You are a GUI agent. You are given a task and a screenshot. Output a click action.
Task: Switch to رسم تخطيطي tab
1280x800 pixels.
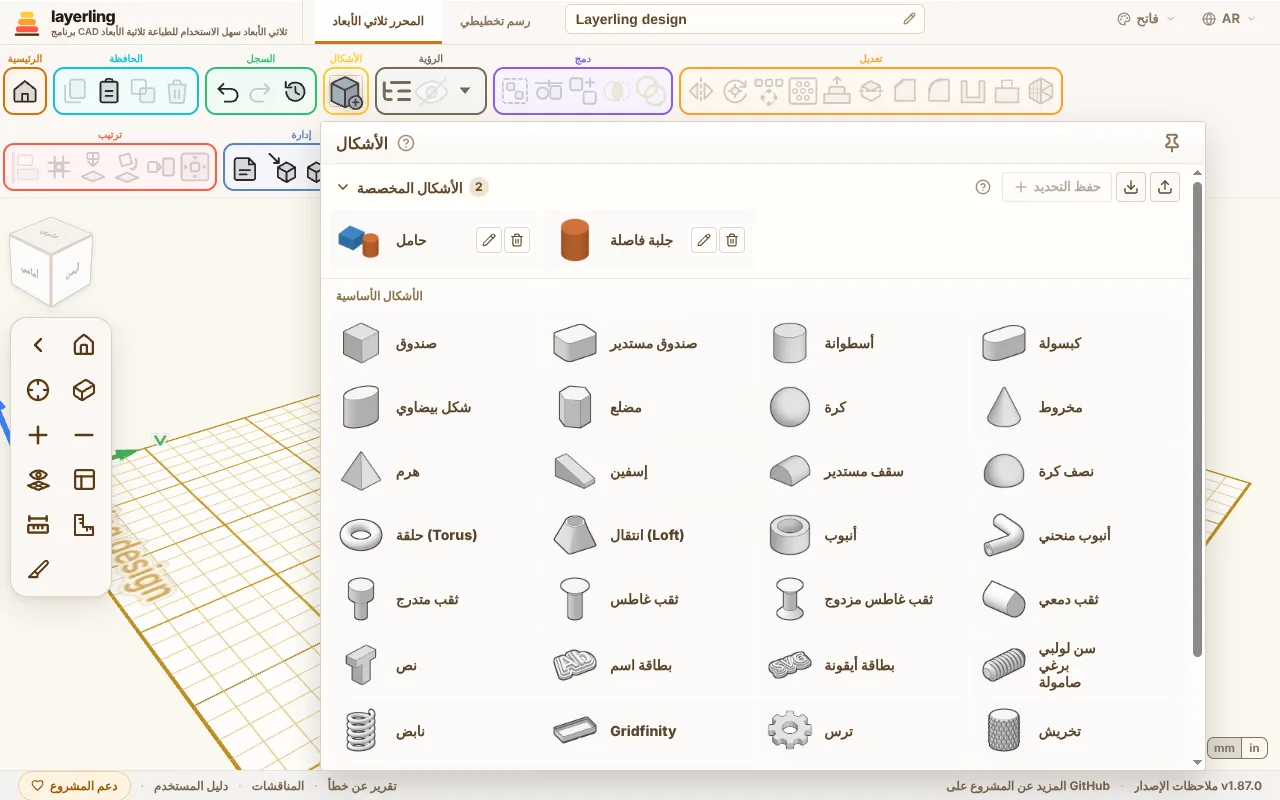coord(495,20)
